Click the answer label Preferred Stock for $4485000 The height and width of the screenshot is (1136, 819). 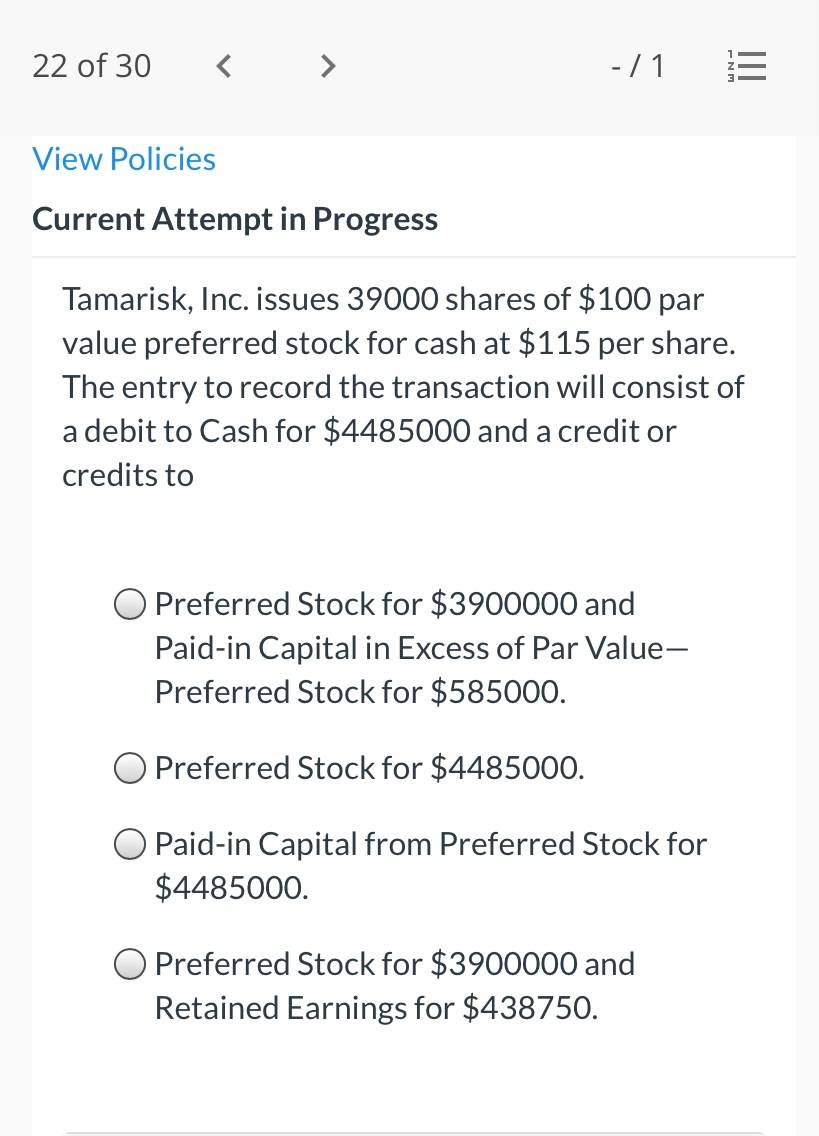(370, 768)
